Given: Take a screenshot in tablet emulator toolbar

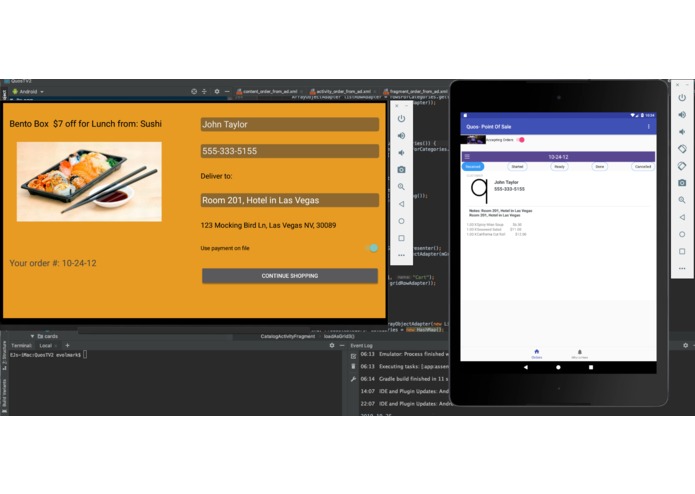Looking at the screenshot, I should pyautogui.click(x=682, y=183).
